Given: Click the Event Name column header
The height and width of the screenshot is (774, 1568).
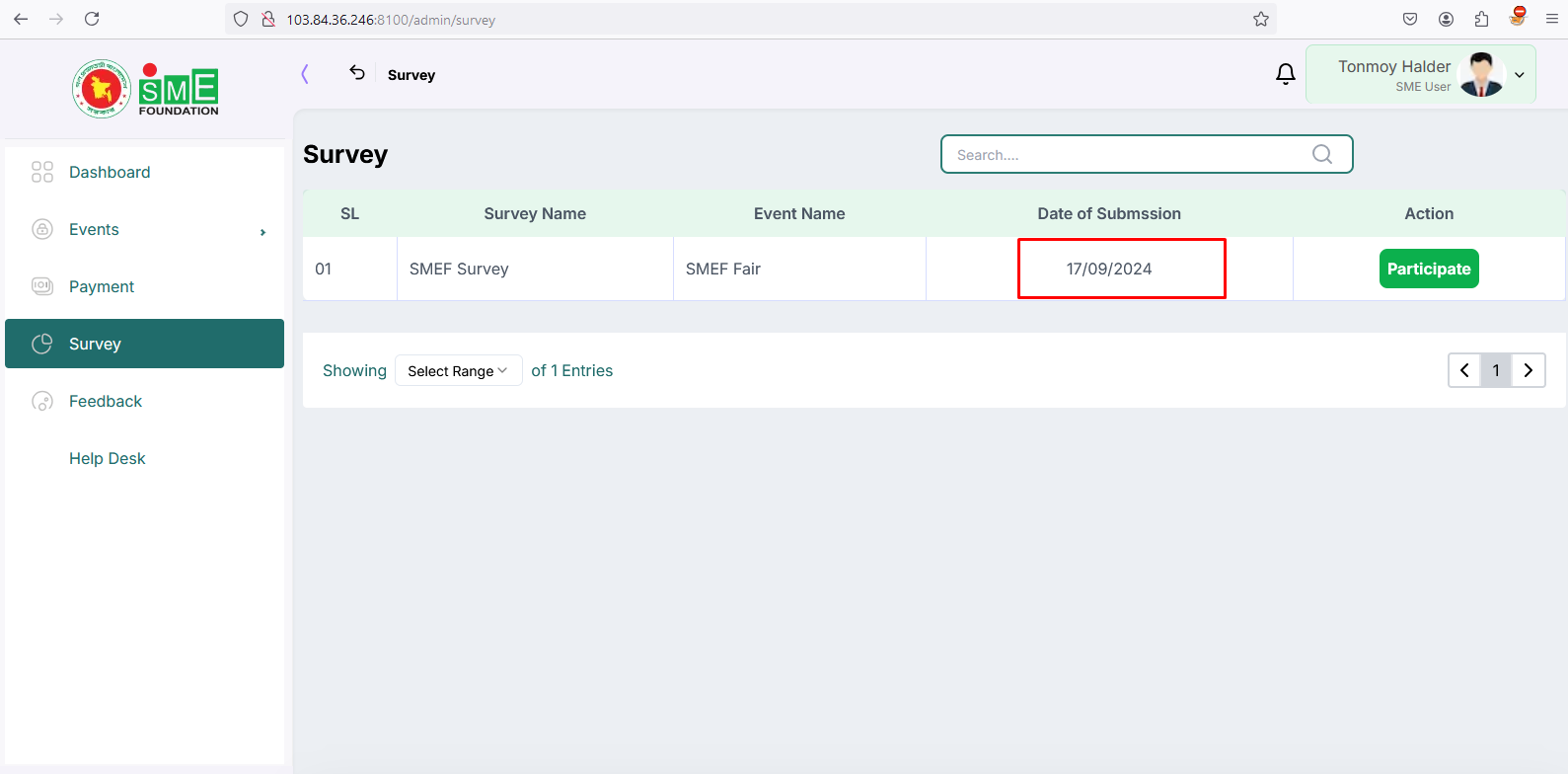Looking at the screenshot, I should (x=799, y=213).
